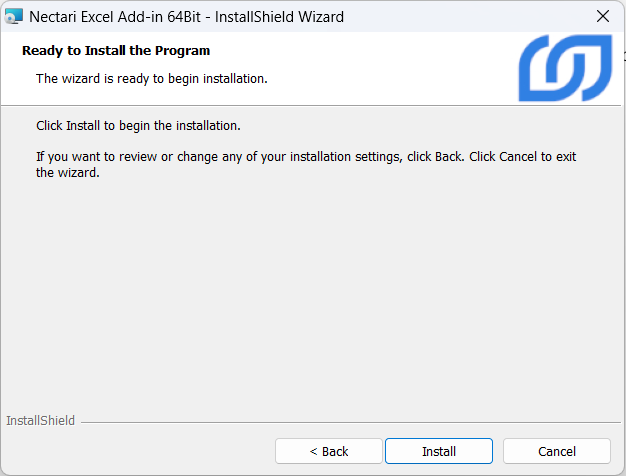Close the InstallShield Wizard window

(x=602, y=16)
